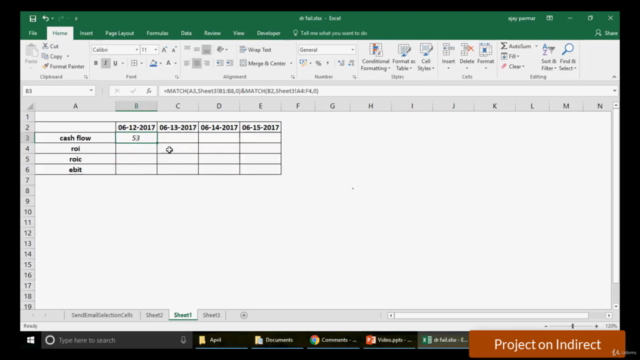640x360 pixels.
Task: Expand the formula bar
Action: [x=614, y=91]
